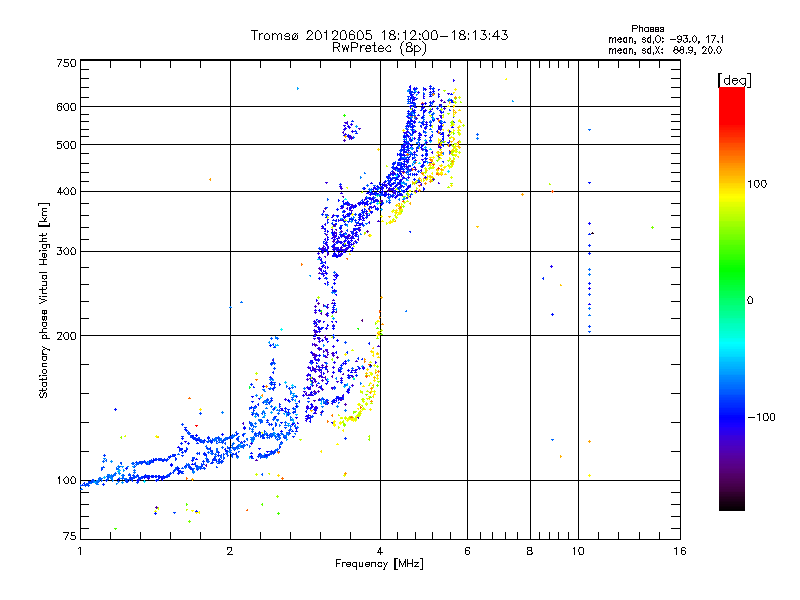Screen dimensions: 800x600
Task: Click the colorbar tick label '100'
Action: tap(757, 184)
